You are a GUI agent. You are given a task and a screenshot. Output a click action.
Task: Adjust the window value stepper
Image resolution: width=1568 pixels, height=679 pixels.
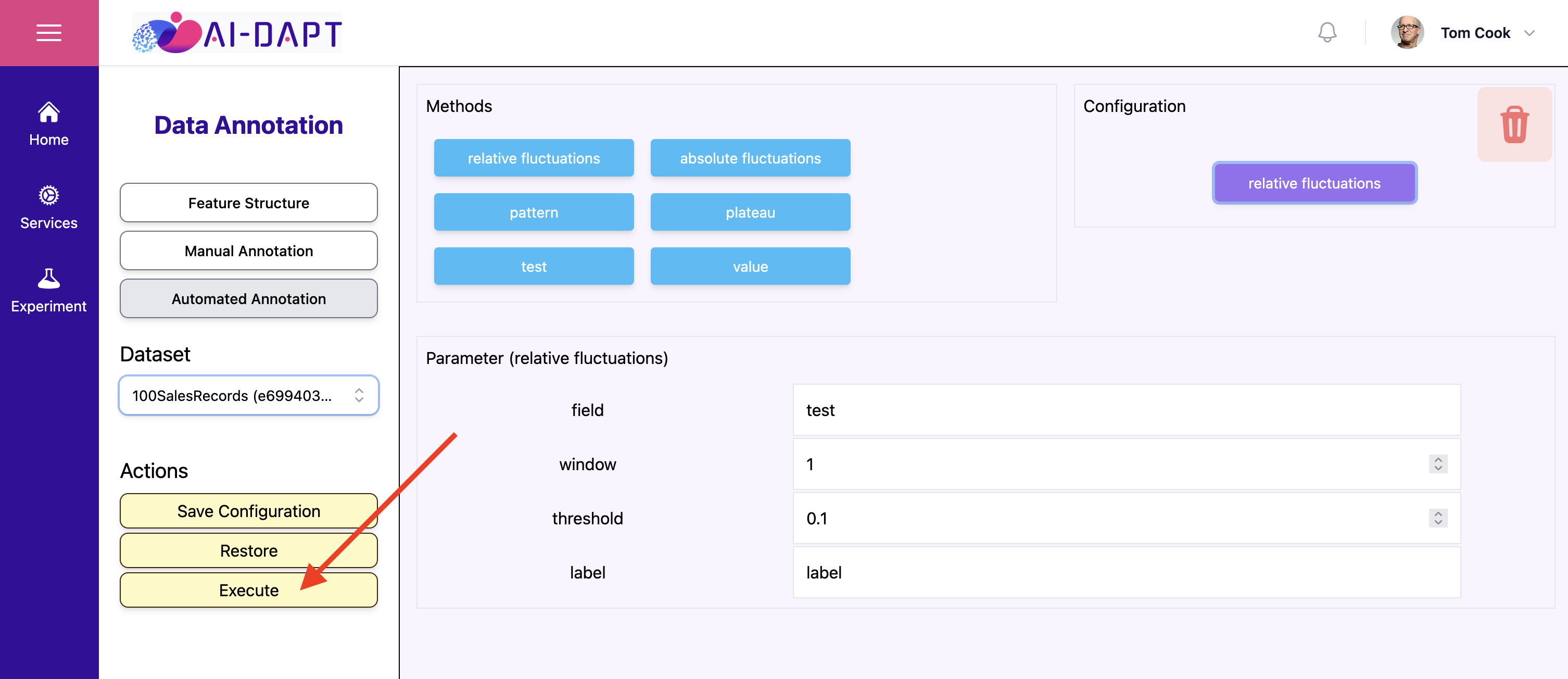(1438, 464)
